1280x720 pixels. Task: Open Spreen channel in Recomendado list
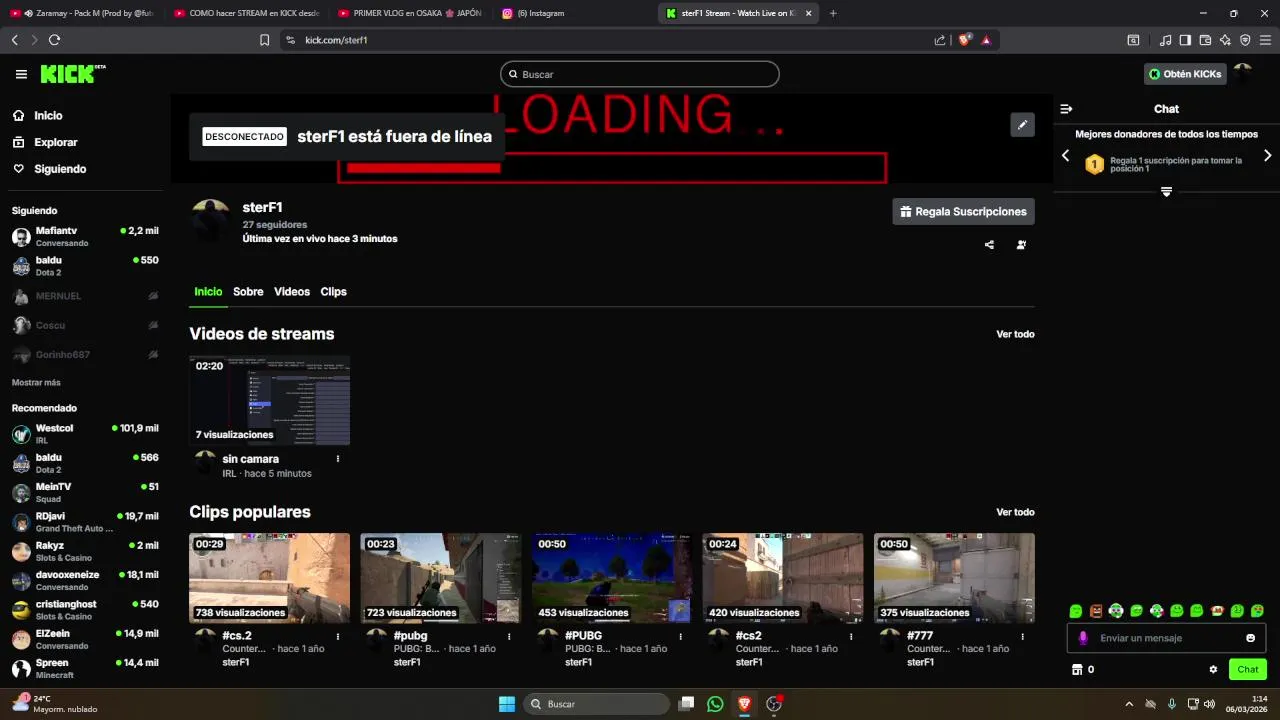tap(85, 668)
